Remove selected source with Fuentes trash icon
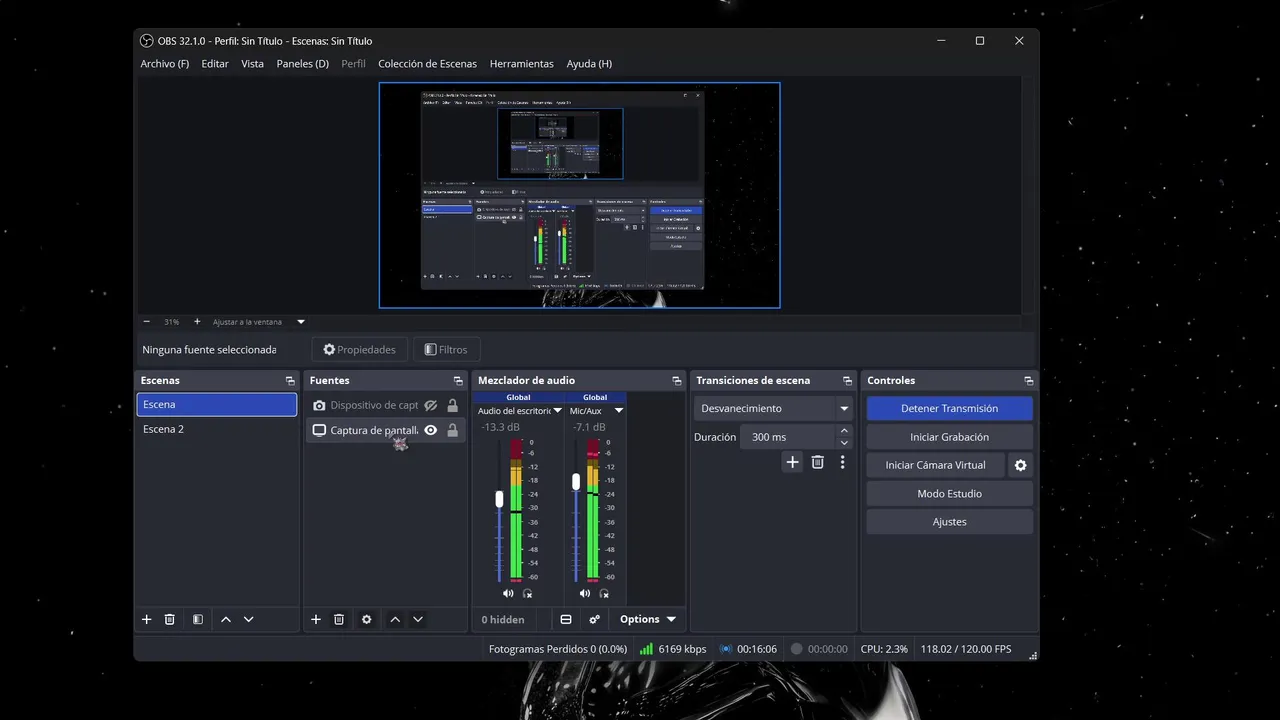Screen dimensions: 1280x720 click(339, 619)
